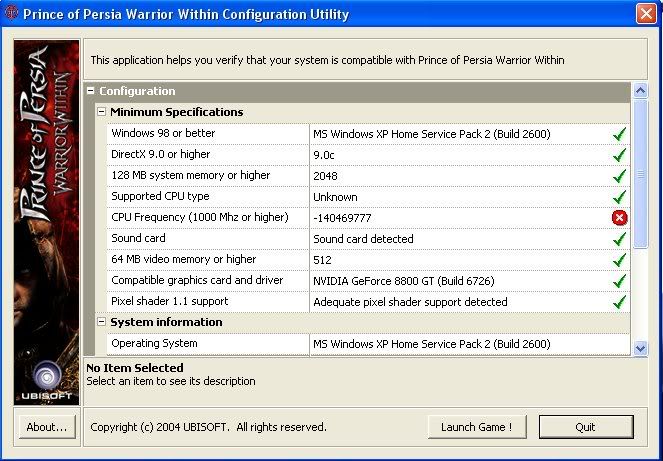Click the Ubisoft logo on the banner
663x461 pixels.
pos(47,381)
